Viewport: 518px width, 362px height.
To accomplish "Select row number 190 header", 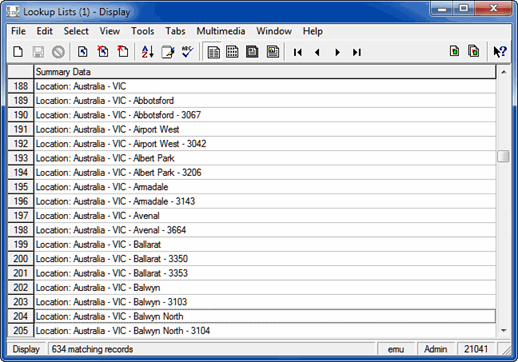I will tap(21, 115).
